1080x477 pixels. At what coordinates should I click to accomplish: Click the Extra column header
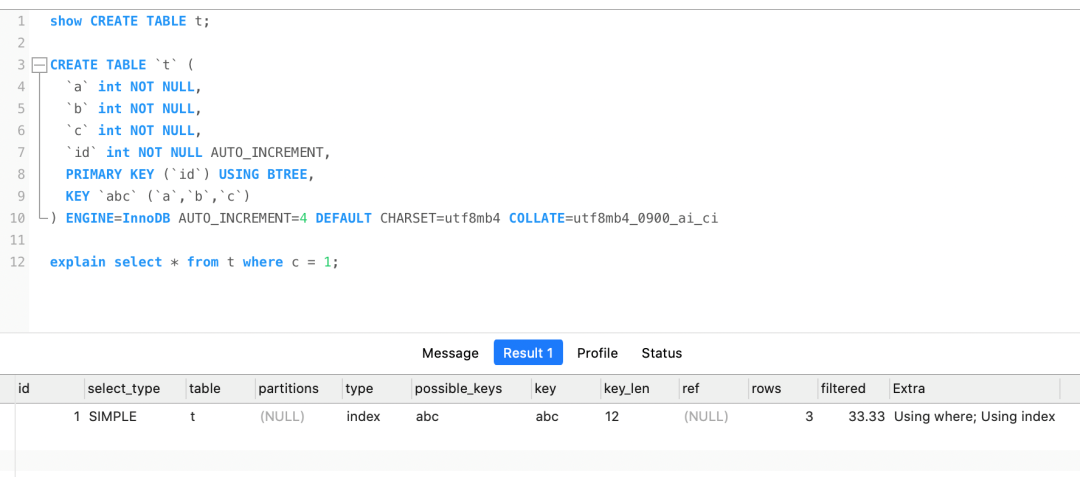click(909, 388)
